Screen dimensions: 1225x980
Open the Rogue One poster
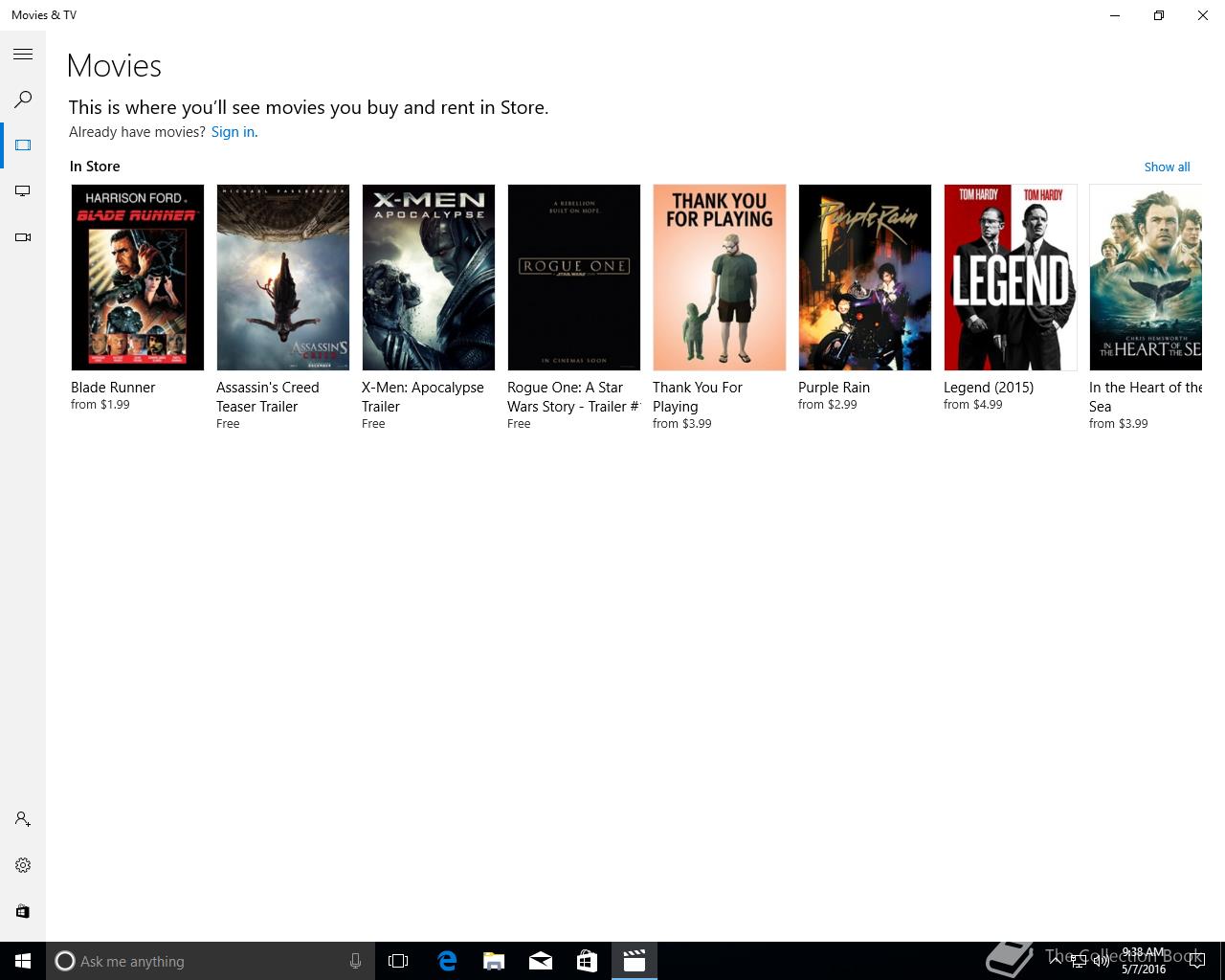pos(574,278)
